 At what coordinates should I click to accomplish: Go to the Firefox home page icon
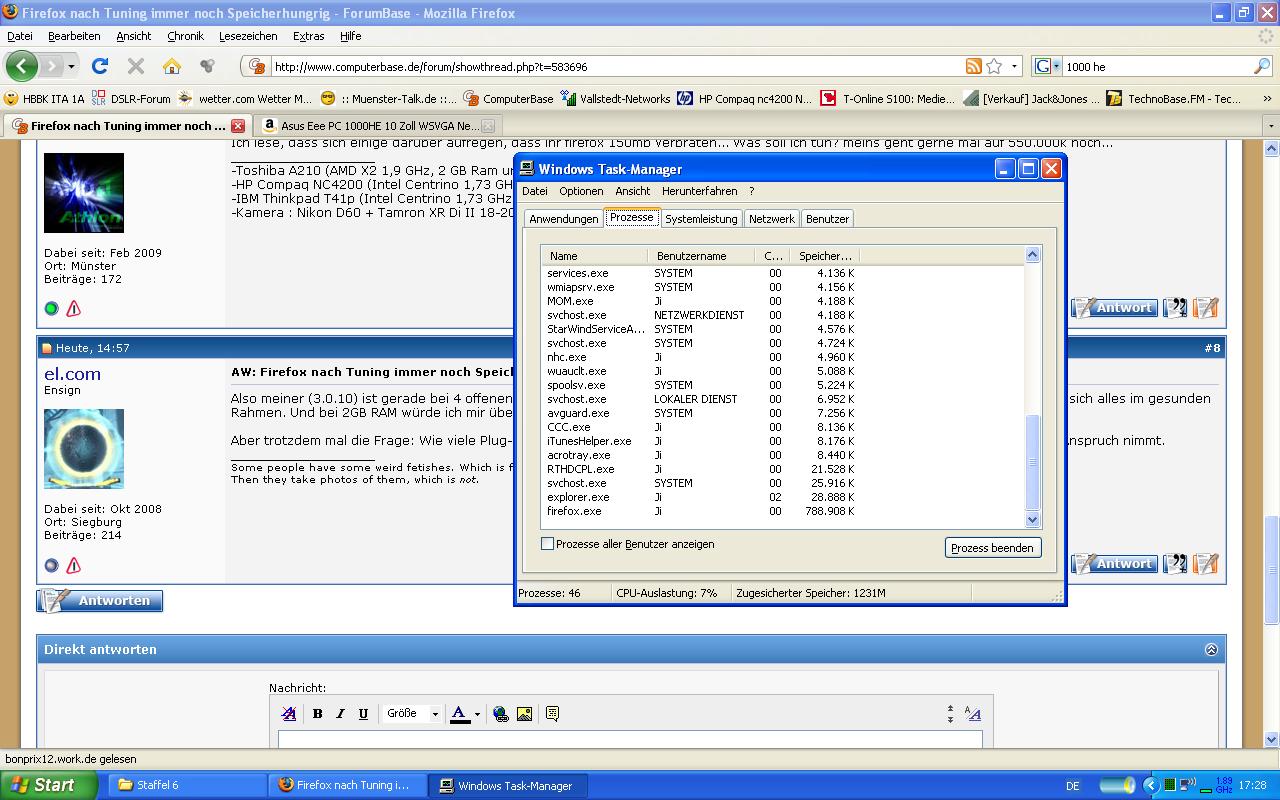(x=172, y=66)
